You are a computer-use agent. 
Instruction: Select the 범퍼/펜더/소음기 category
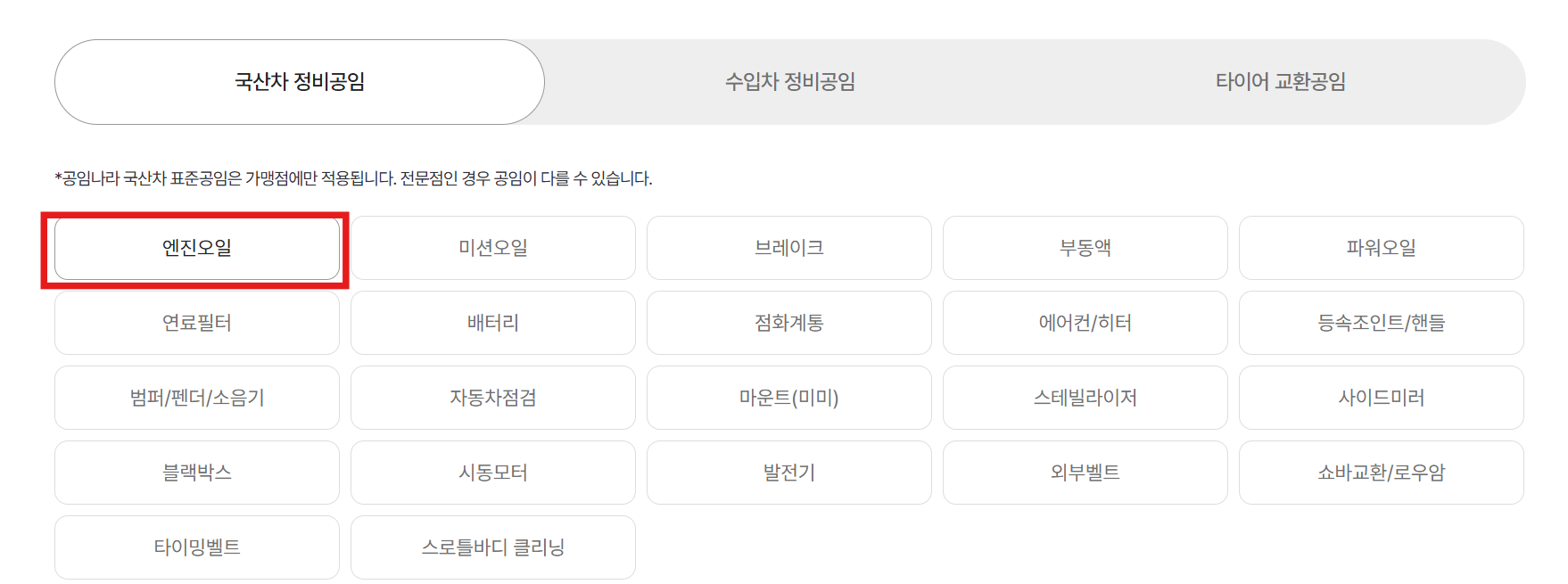pyautogui.click(x=197, y=398)
